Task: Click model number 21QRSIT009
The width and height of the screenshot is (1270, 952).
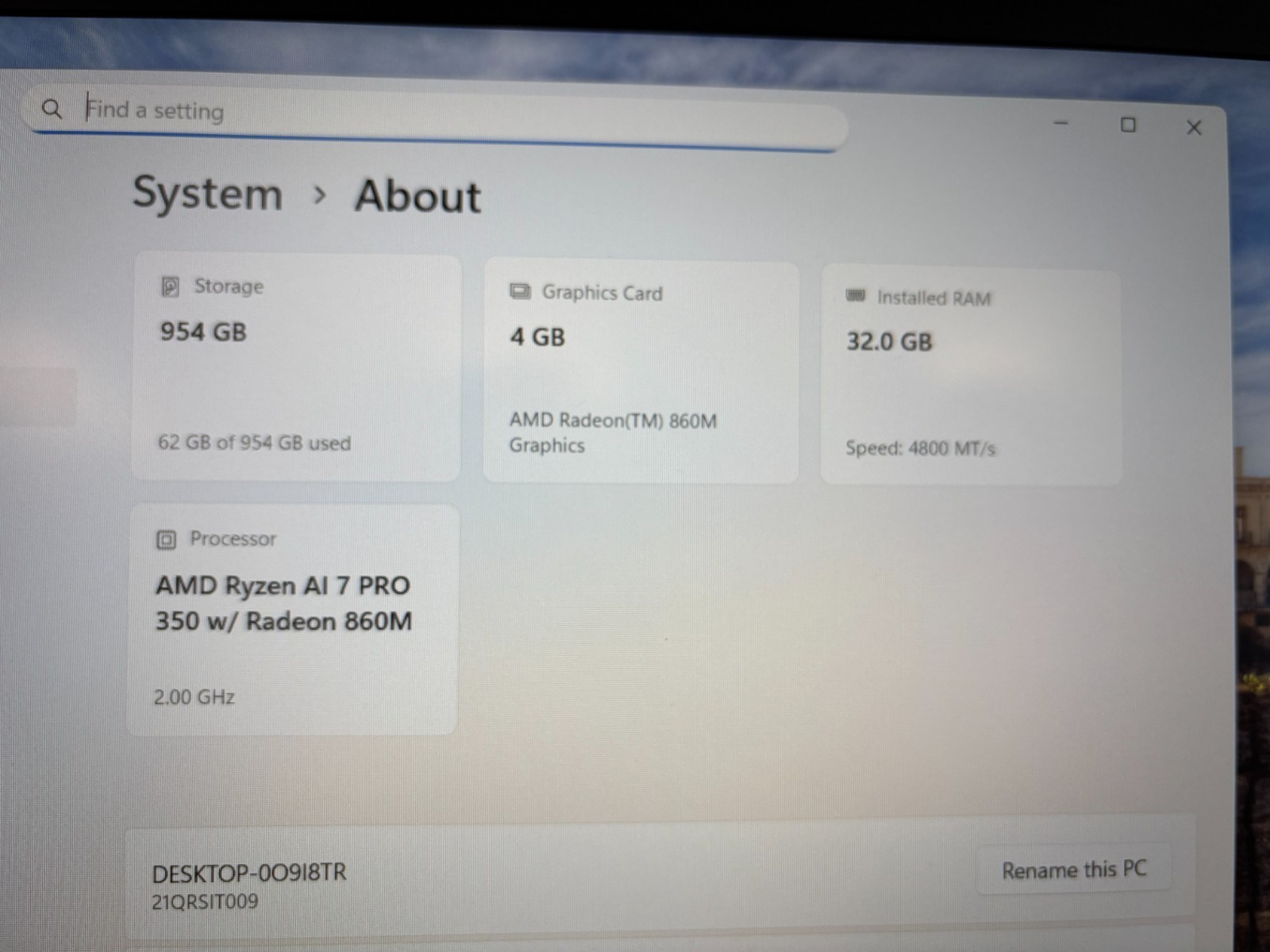Action: pos(205,902)
